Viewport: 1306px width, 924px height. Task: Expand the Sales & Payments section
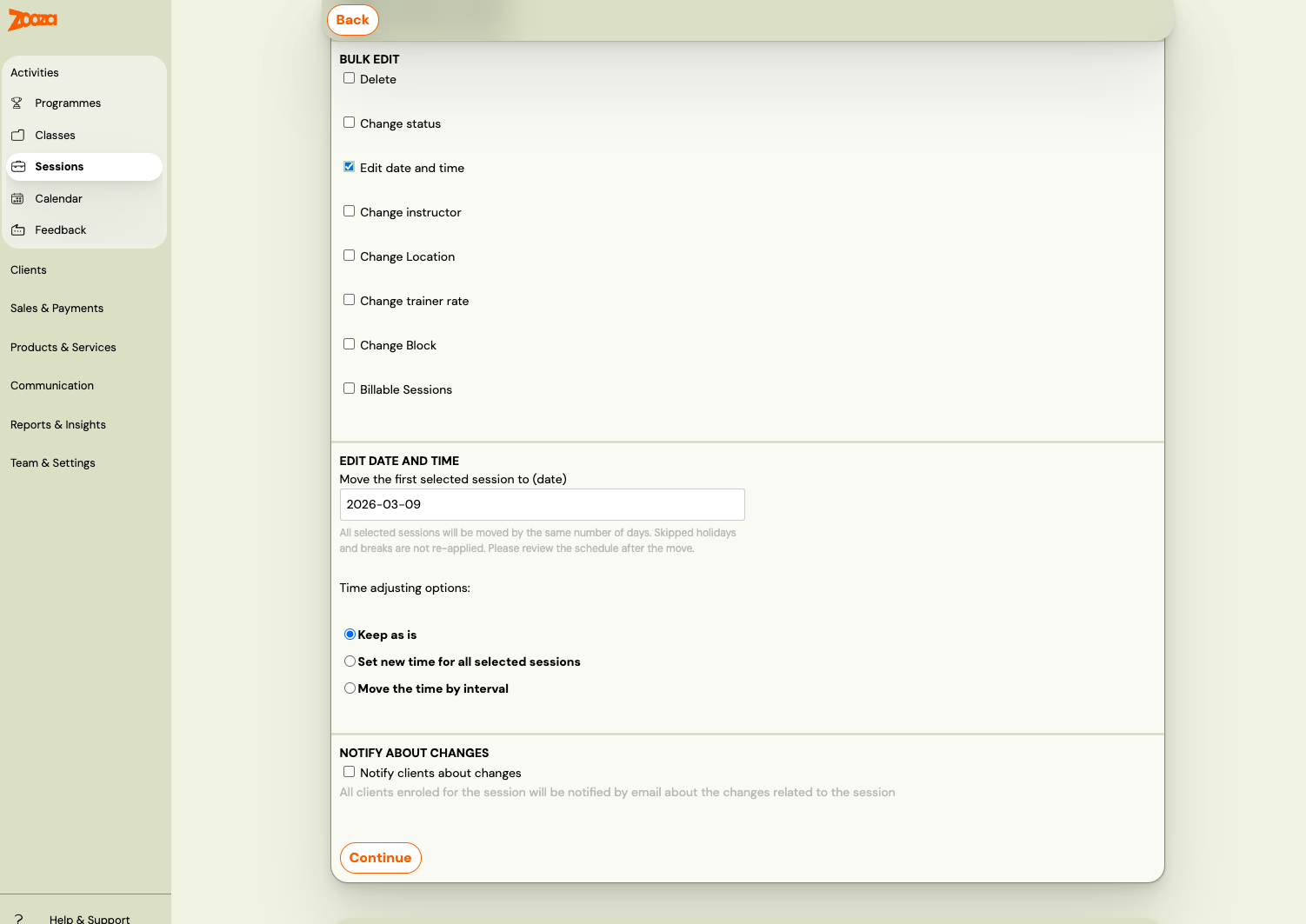[x=57, y=309]
